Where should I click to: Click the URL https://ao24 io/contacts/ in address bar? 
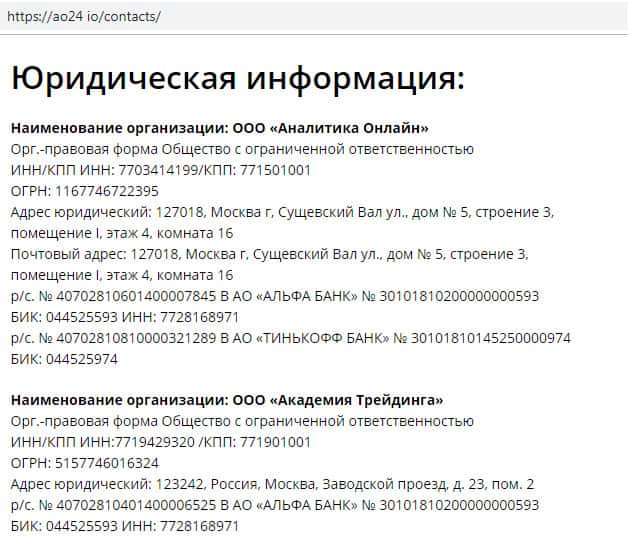click(x=84, y=16)
